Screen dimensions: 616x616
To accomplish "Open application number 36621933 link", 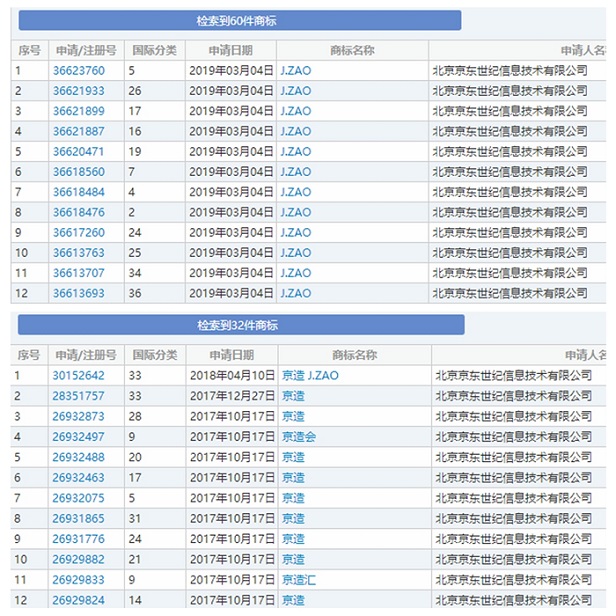I will click(x=78, y=91).
